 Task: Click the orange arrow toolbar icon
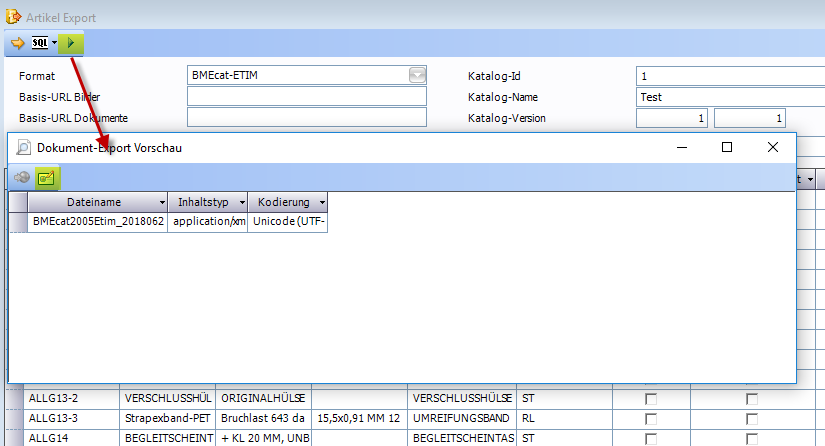tap(17, 43)
